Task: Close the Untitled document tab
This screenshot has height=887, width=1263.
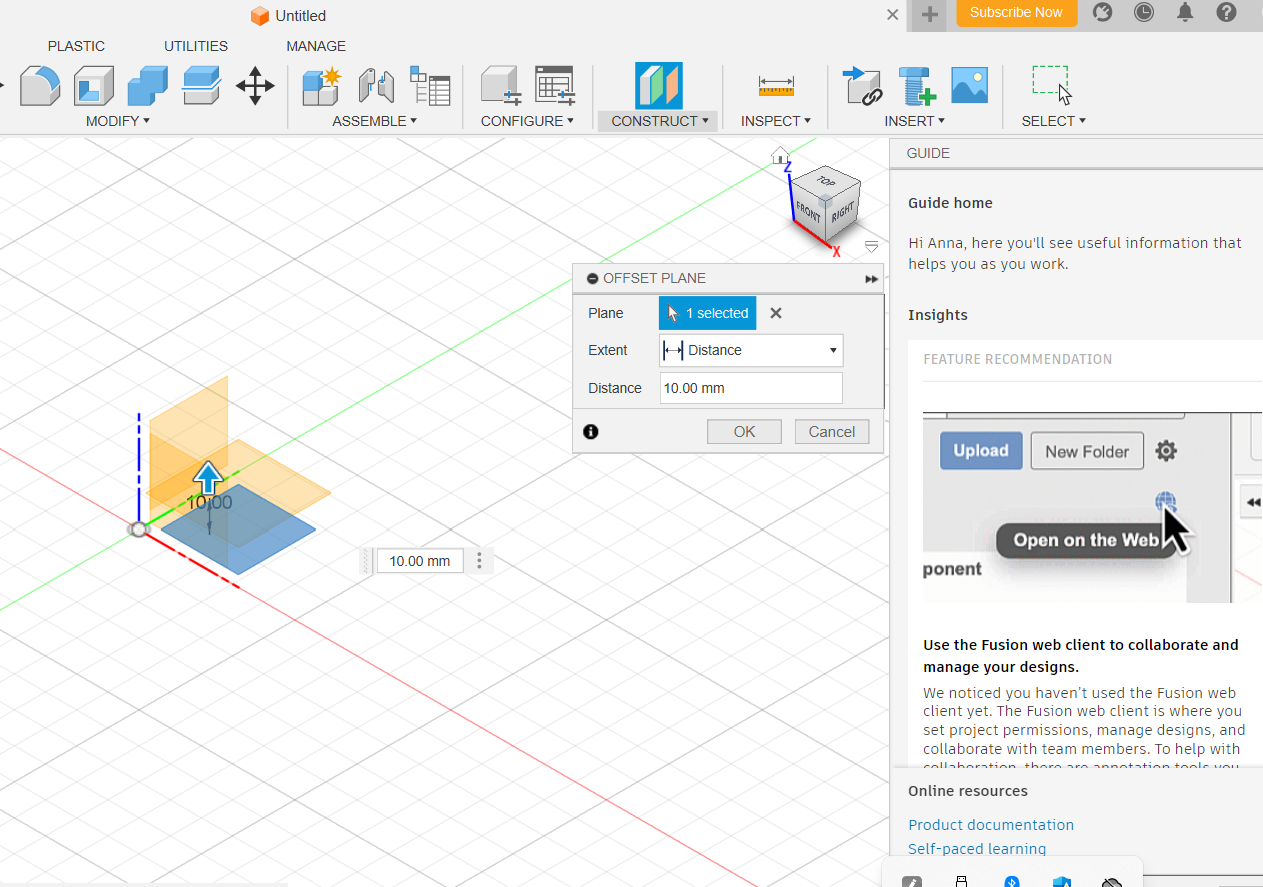Action: pyautogui.click(x=893, y=15)
